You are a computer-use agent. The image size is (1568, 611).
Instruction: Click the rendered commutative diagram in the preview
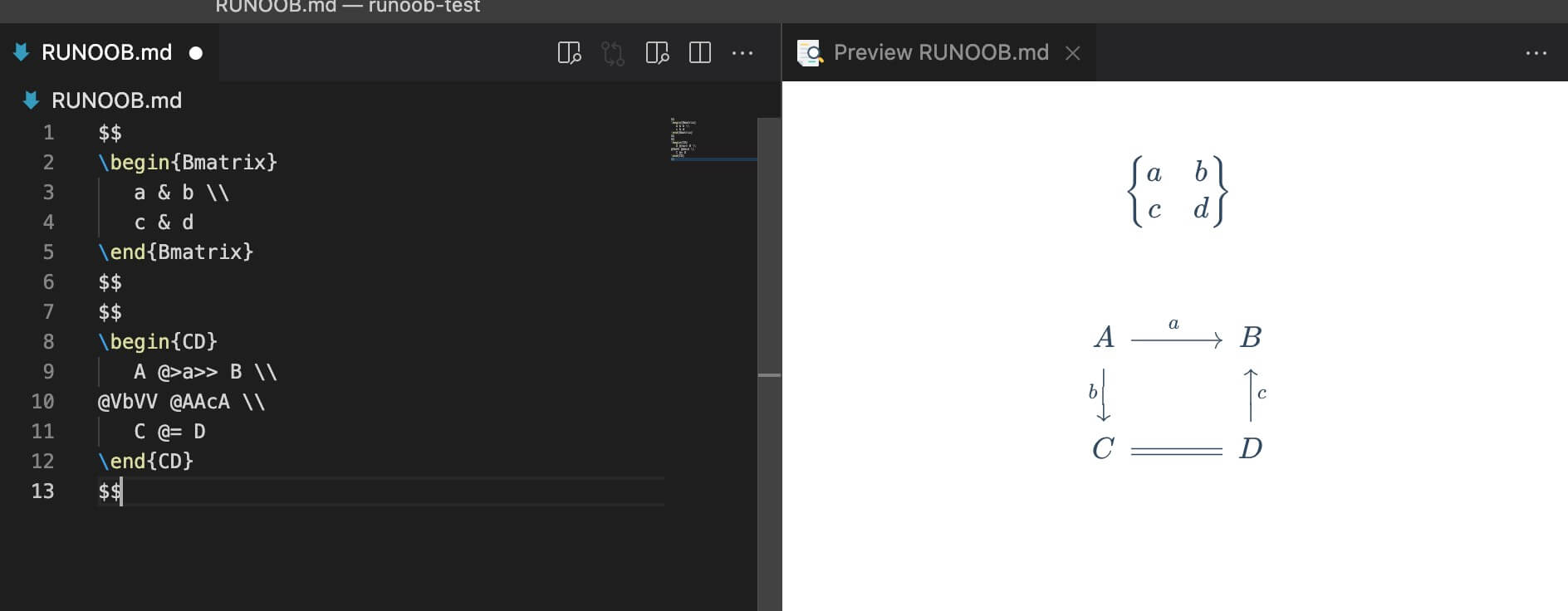1178,392
